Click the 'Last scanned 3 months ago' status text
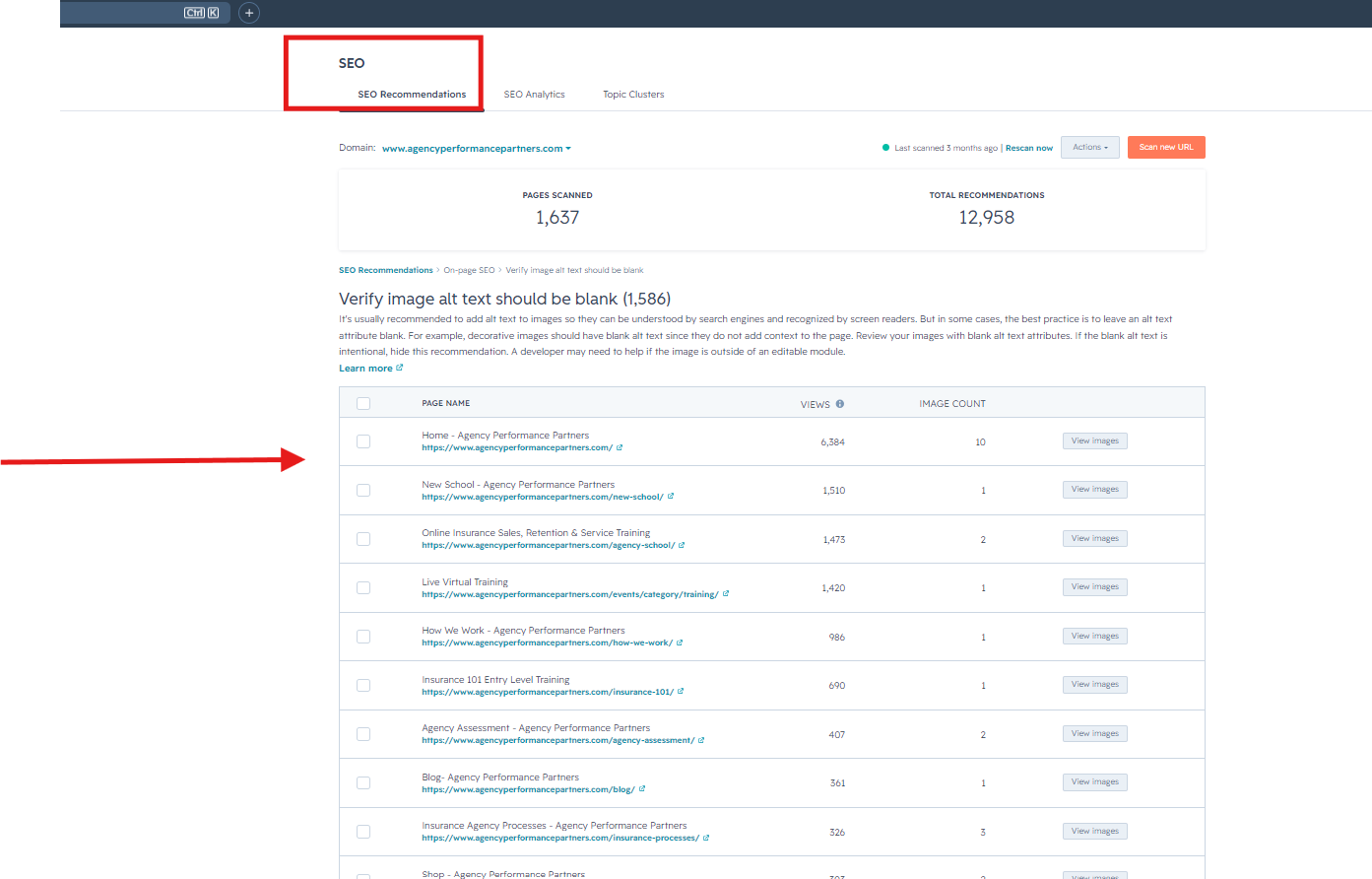The width and height of the screenshot is (1372, 879). click(946, 148)
